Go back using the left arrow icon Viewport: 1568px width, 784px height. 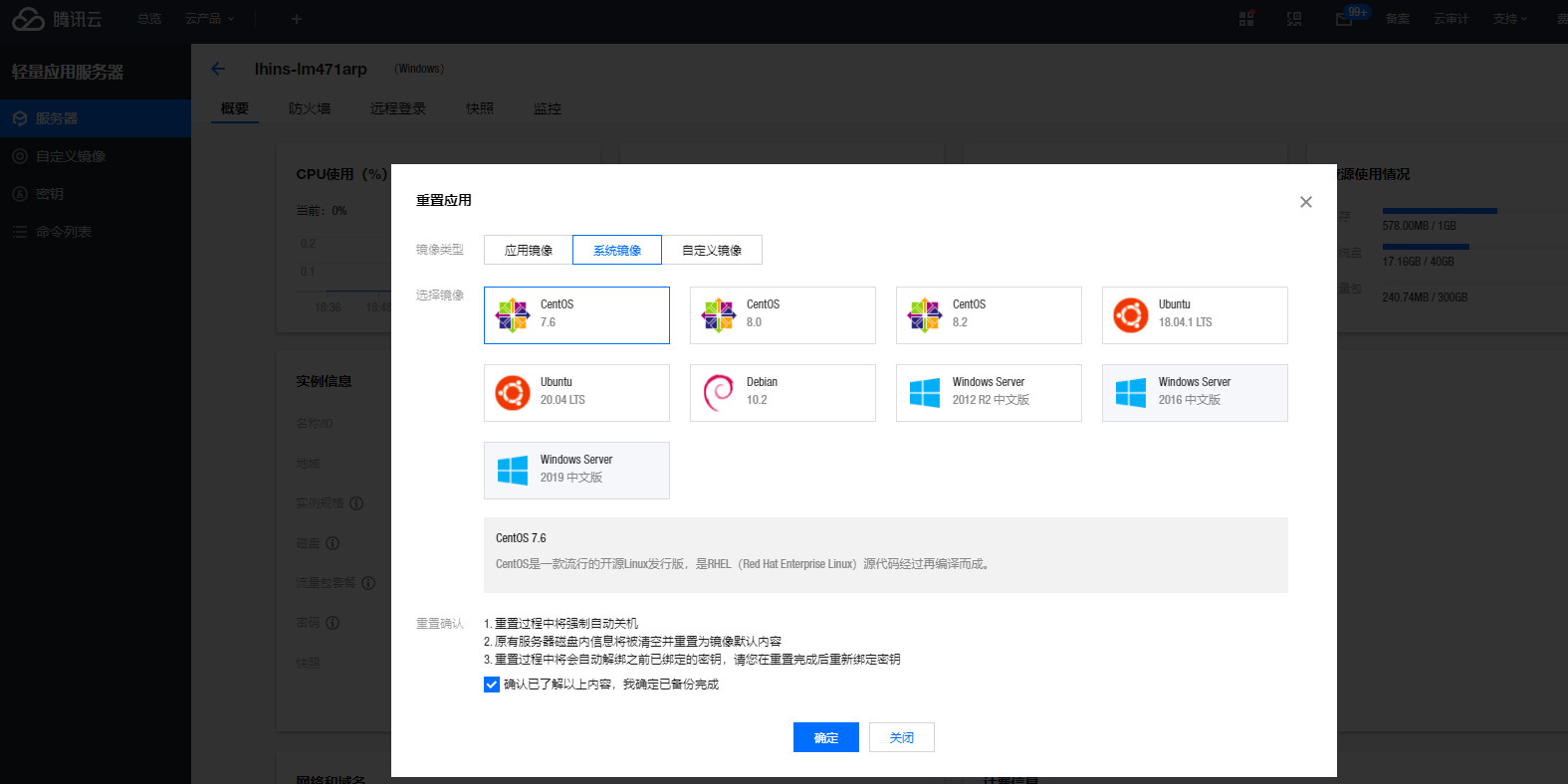(218, 69)
